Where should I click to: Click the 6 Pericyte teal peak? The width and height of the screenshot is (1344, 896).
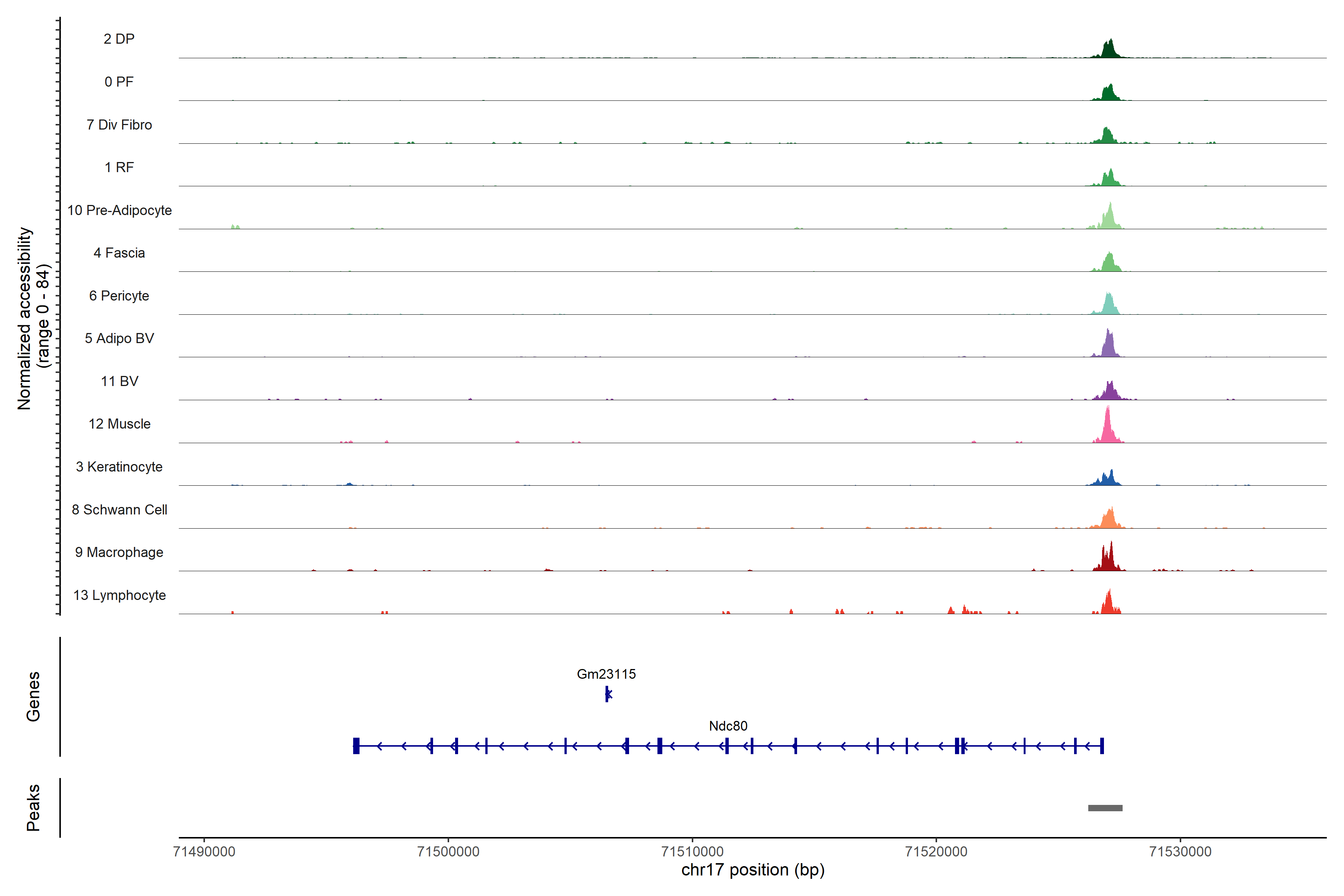click(1108, 306)
